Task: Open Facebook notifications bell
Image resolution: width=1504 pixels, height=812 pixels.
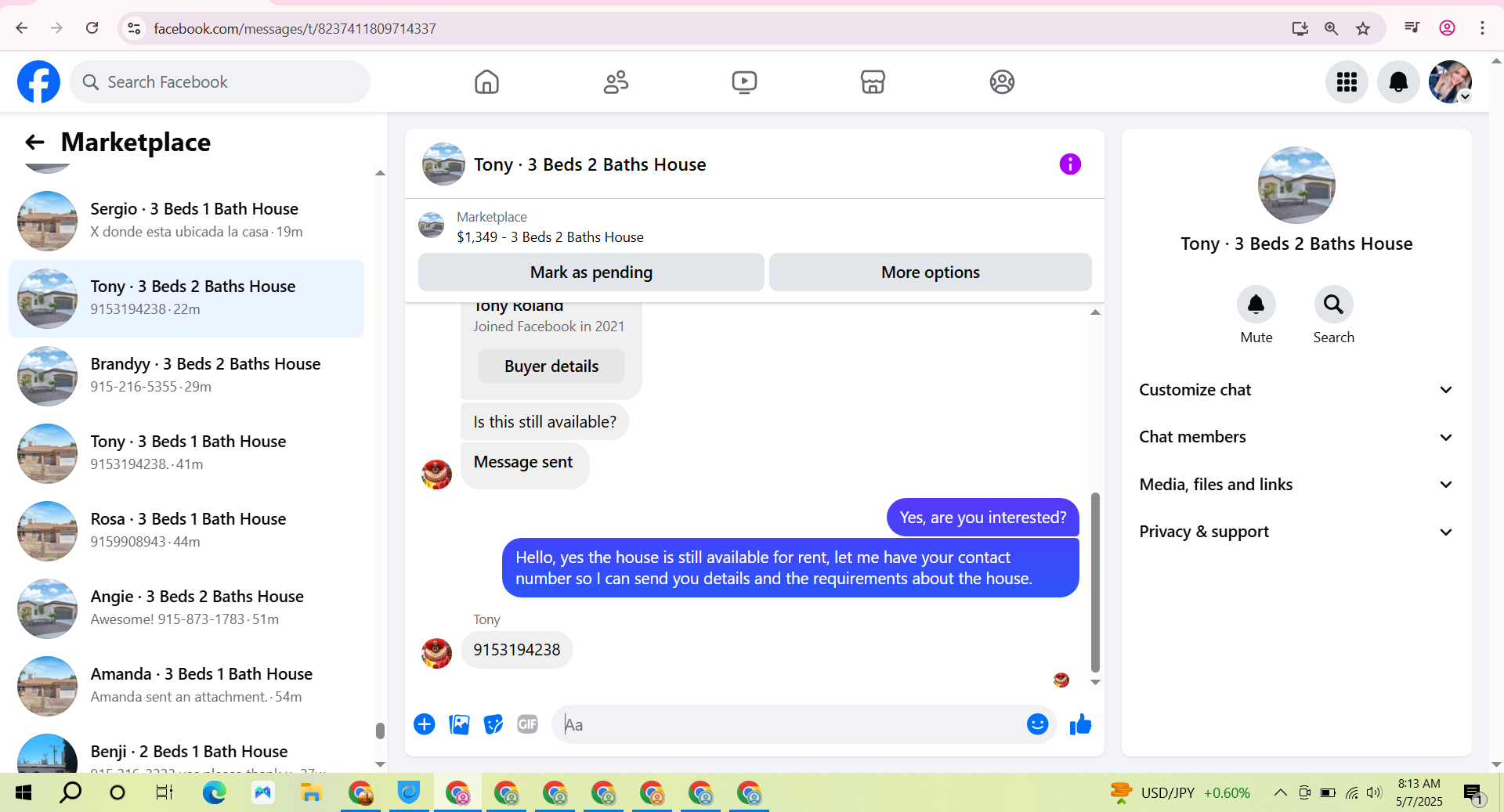Action: pos(1398,81)
